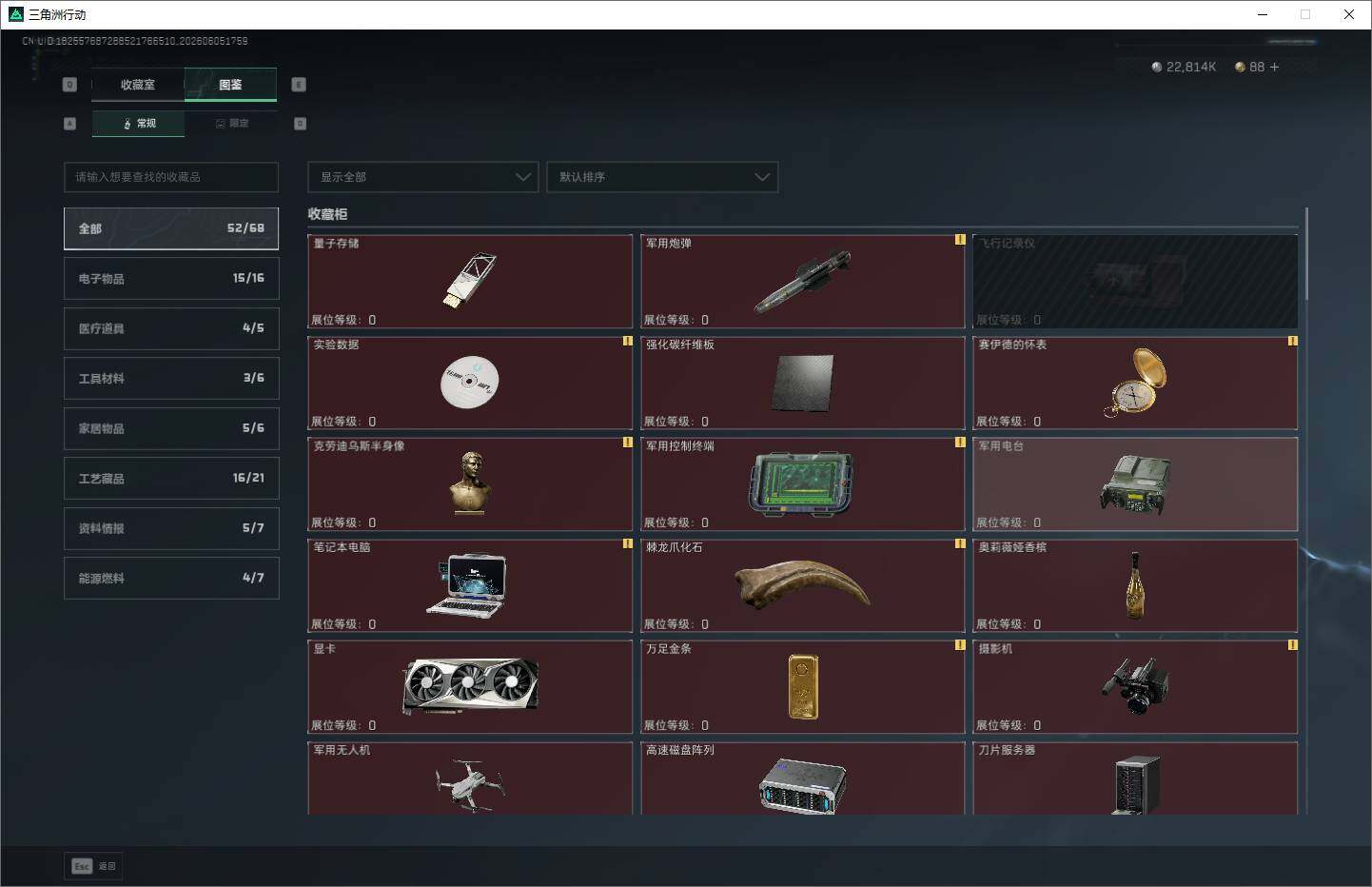Select the 实验数据 disc item
This screenshot has height=887, width=1372.
(470, 383)
